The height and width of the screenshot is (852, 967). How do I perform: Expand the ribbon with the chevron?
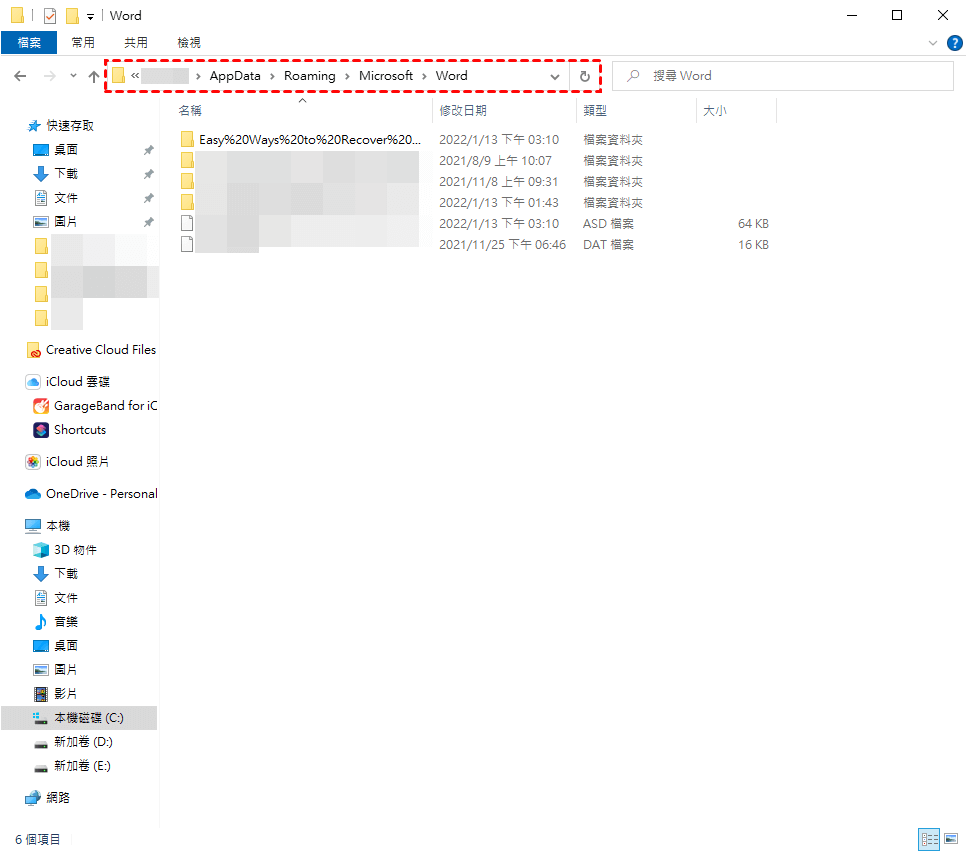tap(932, 43)
